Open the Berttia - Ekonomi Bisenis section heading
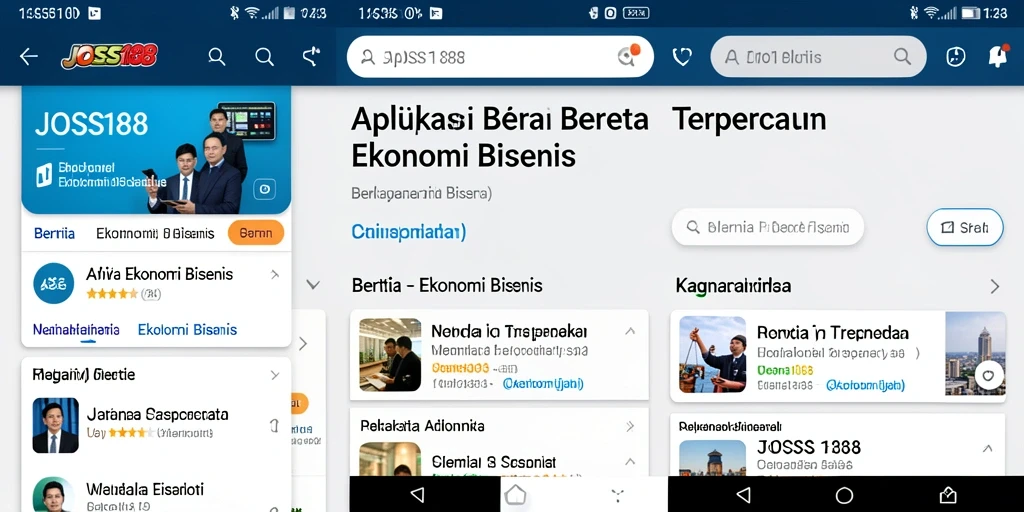The height and width of the screenshot is (512, 1024). [x=447, y=285]
